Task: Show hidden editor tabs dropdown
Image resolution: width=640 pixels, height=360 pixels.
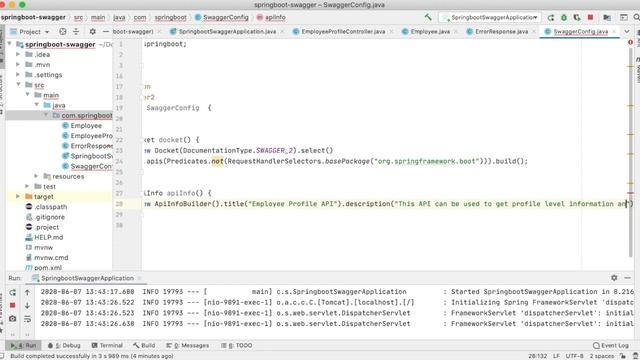Action: [627, 31]
